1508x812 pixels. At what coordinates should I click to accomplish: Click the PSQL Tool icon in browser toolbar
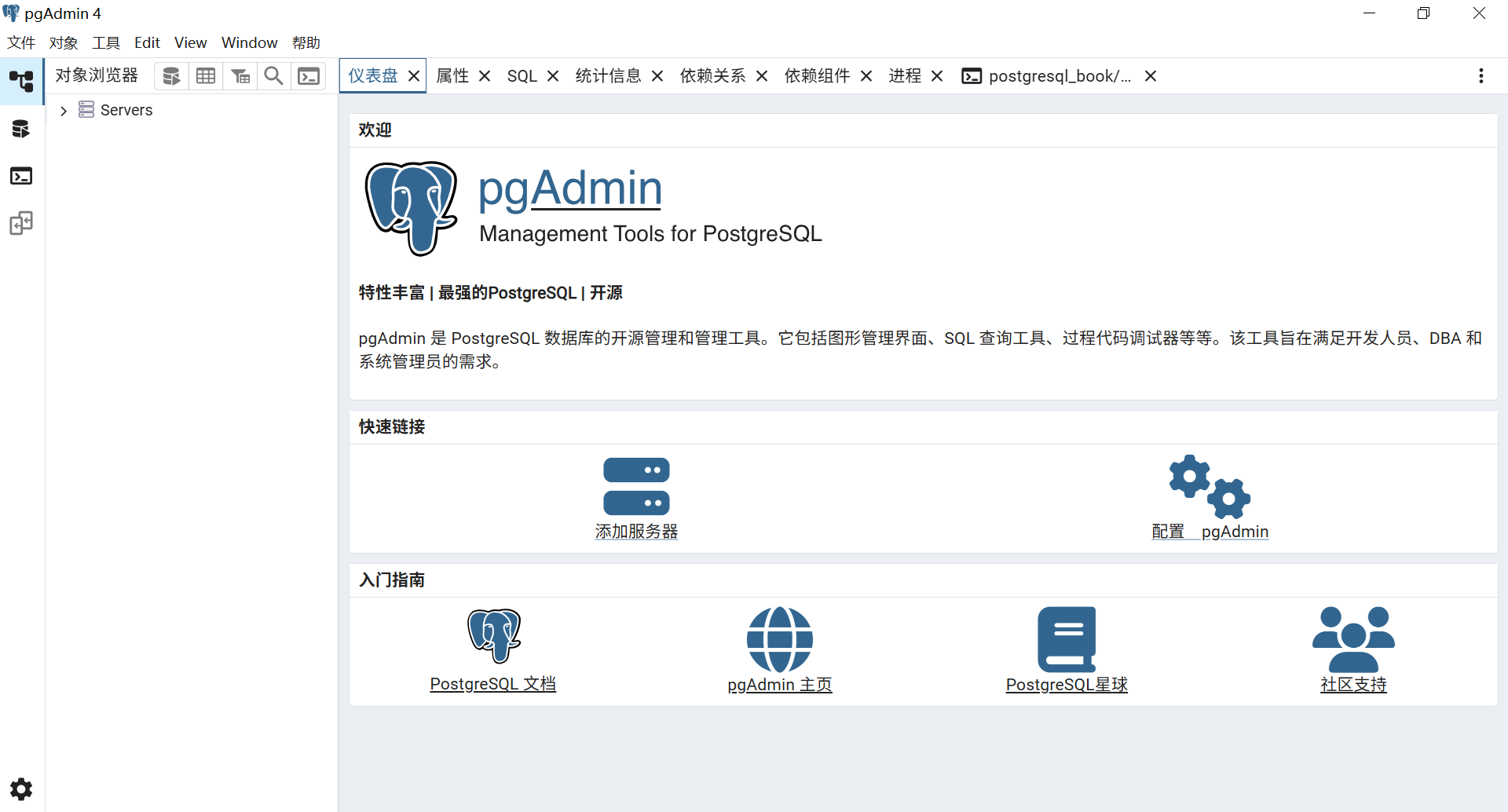pos(309,76)
